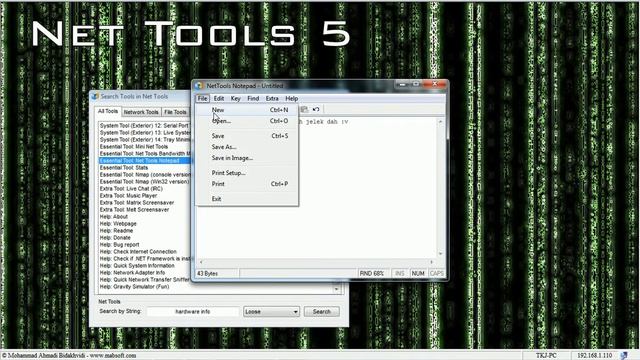Viewport: 640px width, 360px height.
Task: Click the undo icon in Notepad toolbar
Action: click(316, 109)
